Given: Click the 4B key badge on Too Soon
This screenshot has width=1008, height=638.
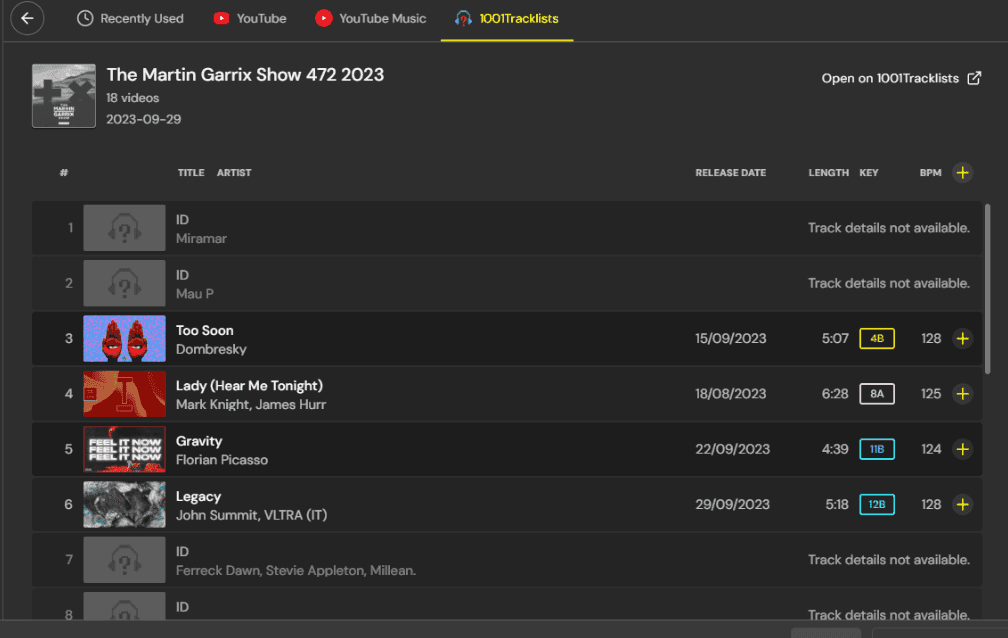Looking at the screenshot, I should point(876,338).
